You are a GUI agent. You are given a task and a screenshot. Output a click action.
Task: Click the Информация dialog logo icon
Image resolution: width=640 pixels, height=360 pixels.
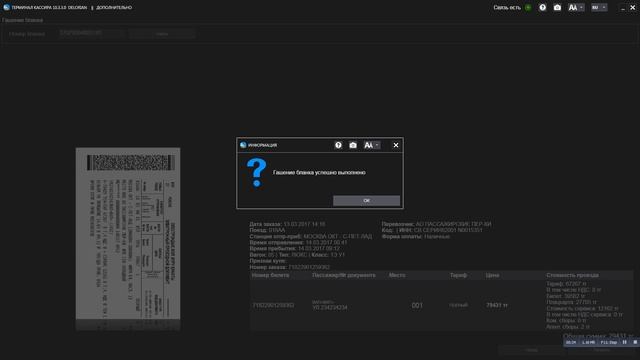pos(243,145)
